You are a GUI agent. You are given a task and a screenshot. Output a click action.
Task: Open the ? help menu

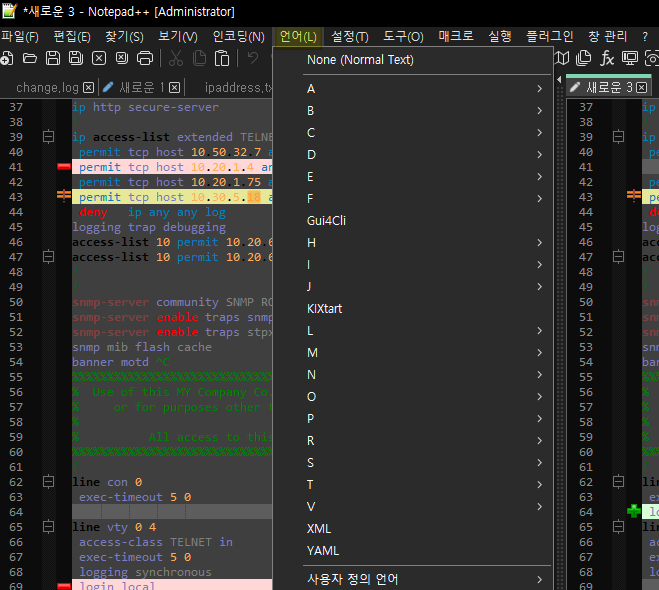click(x=645, y=37)
